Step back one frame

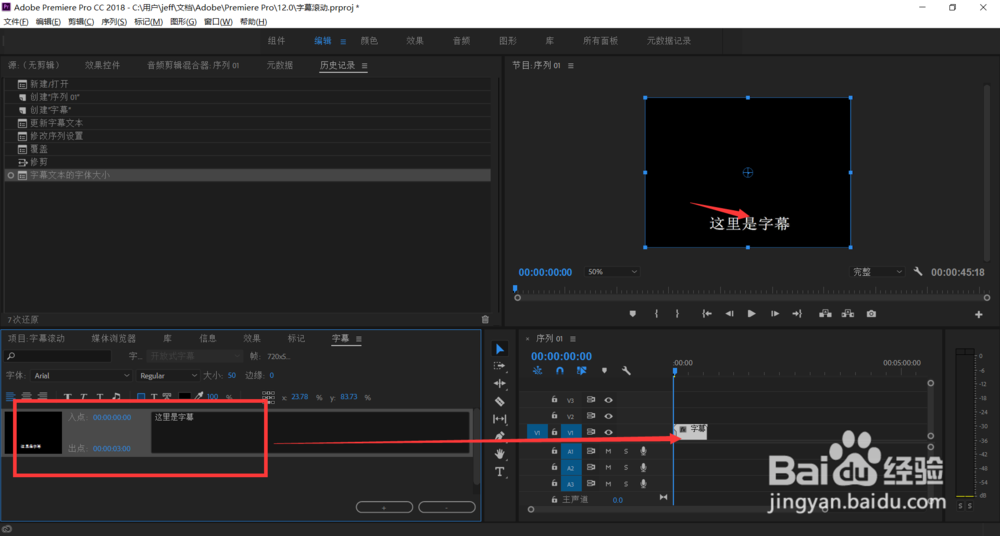click(x=729, y=314)
